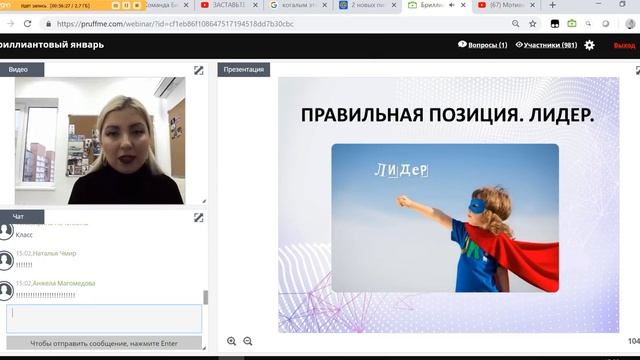640x360 pixels.
Task: Click the pruffme.com address bar URL
Action: coord(175,24)
